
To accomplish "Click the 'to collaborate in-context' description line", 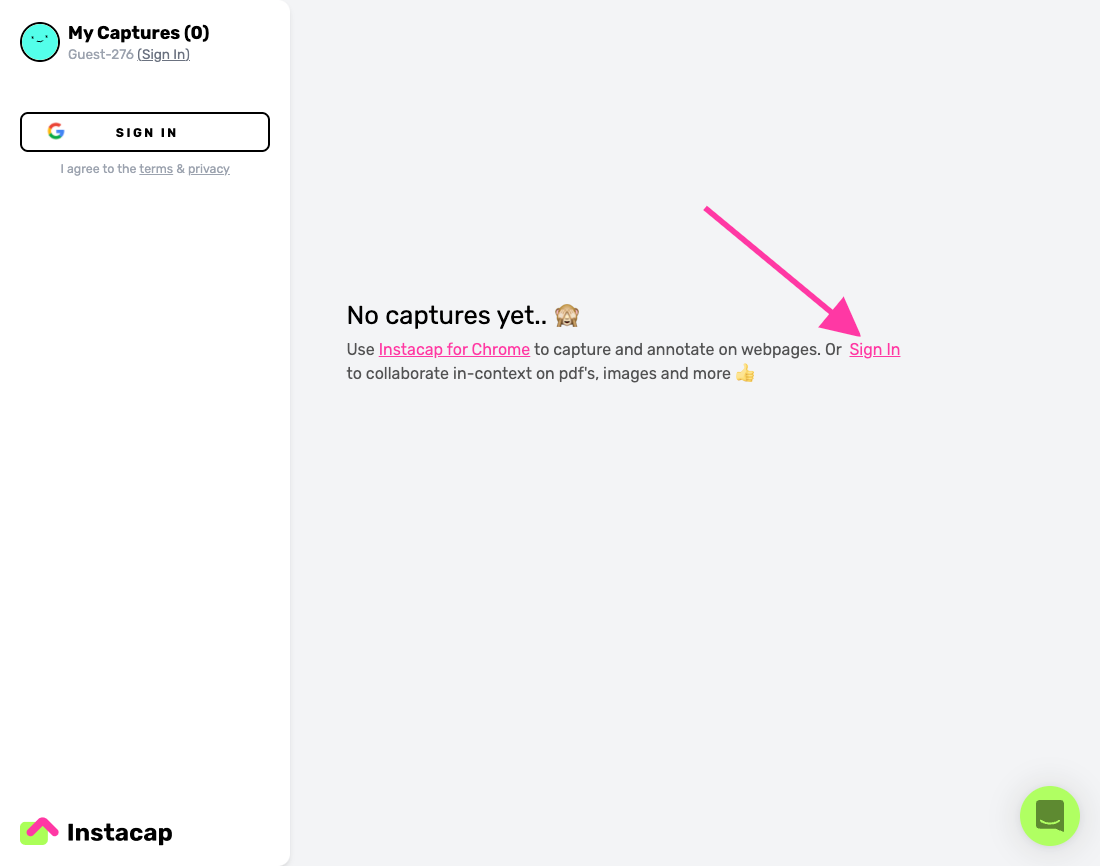I will (x=539, y=373).
